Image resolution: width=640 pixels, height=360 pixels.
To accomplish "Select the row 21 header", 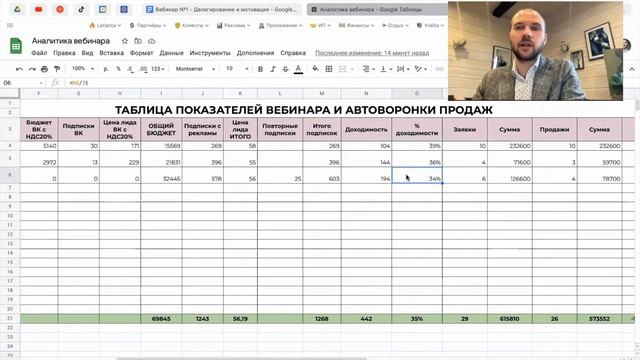I will (10, 318).
